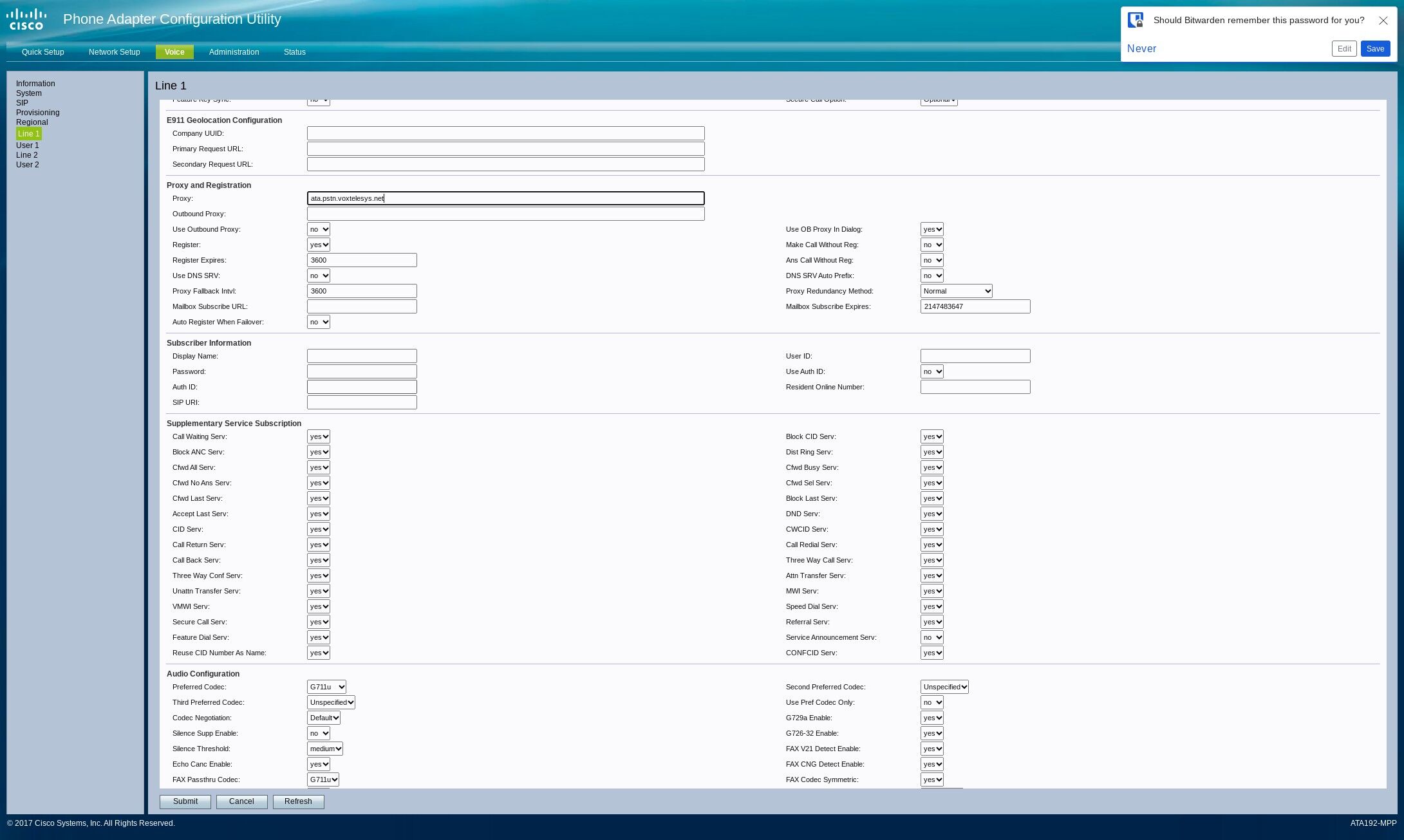Image resolution: width=1404 pixels, height=840 pixels.
Task: Close the Bitwarden password prompt
Action: point(1383,21)
